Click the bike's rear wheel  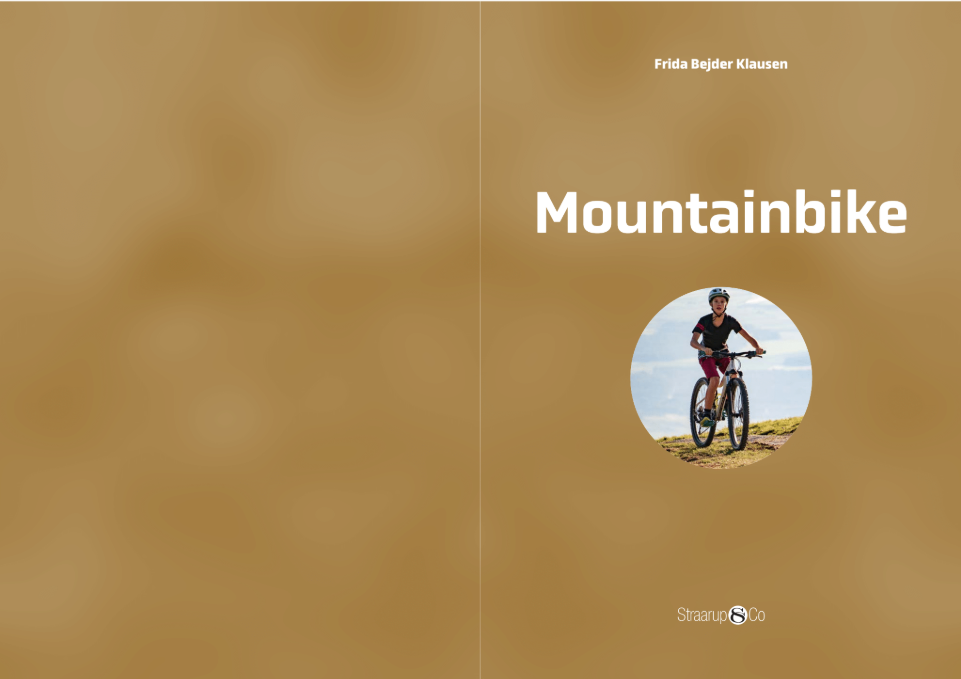(x=702, y=412)
